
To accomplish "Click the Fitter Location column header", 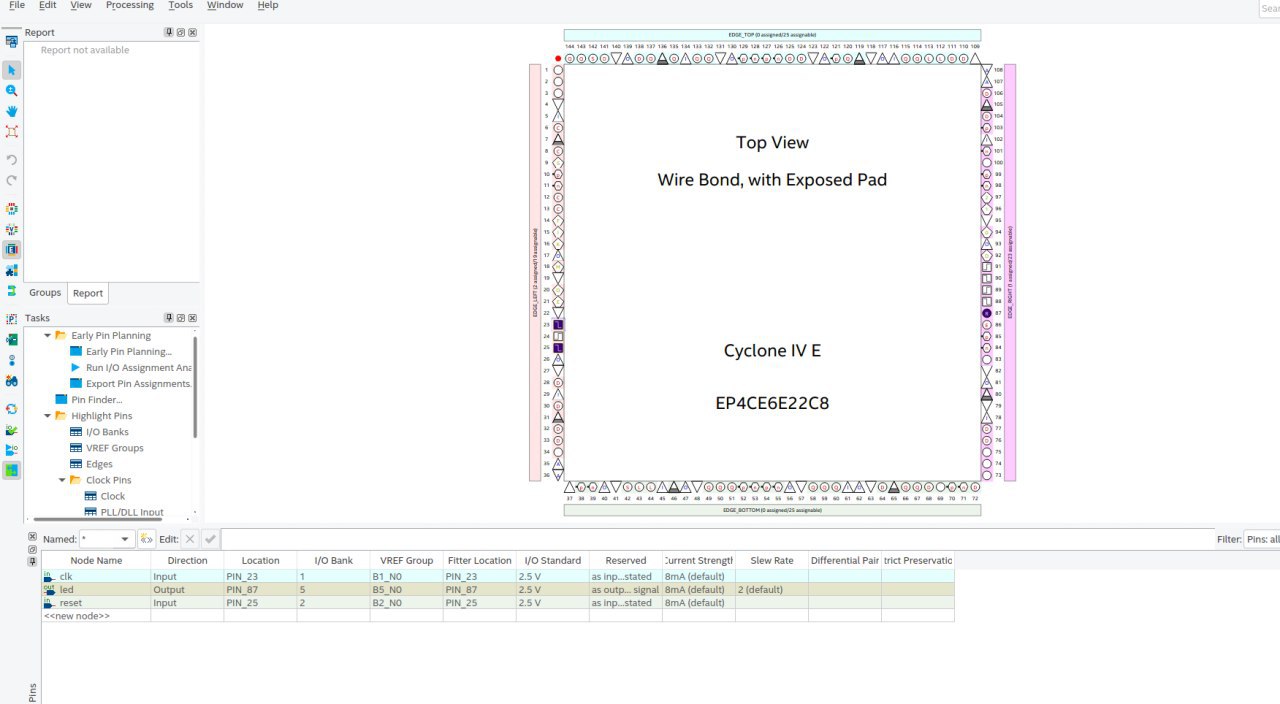I will click(479, 561).
